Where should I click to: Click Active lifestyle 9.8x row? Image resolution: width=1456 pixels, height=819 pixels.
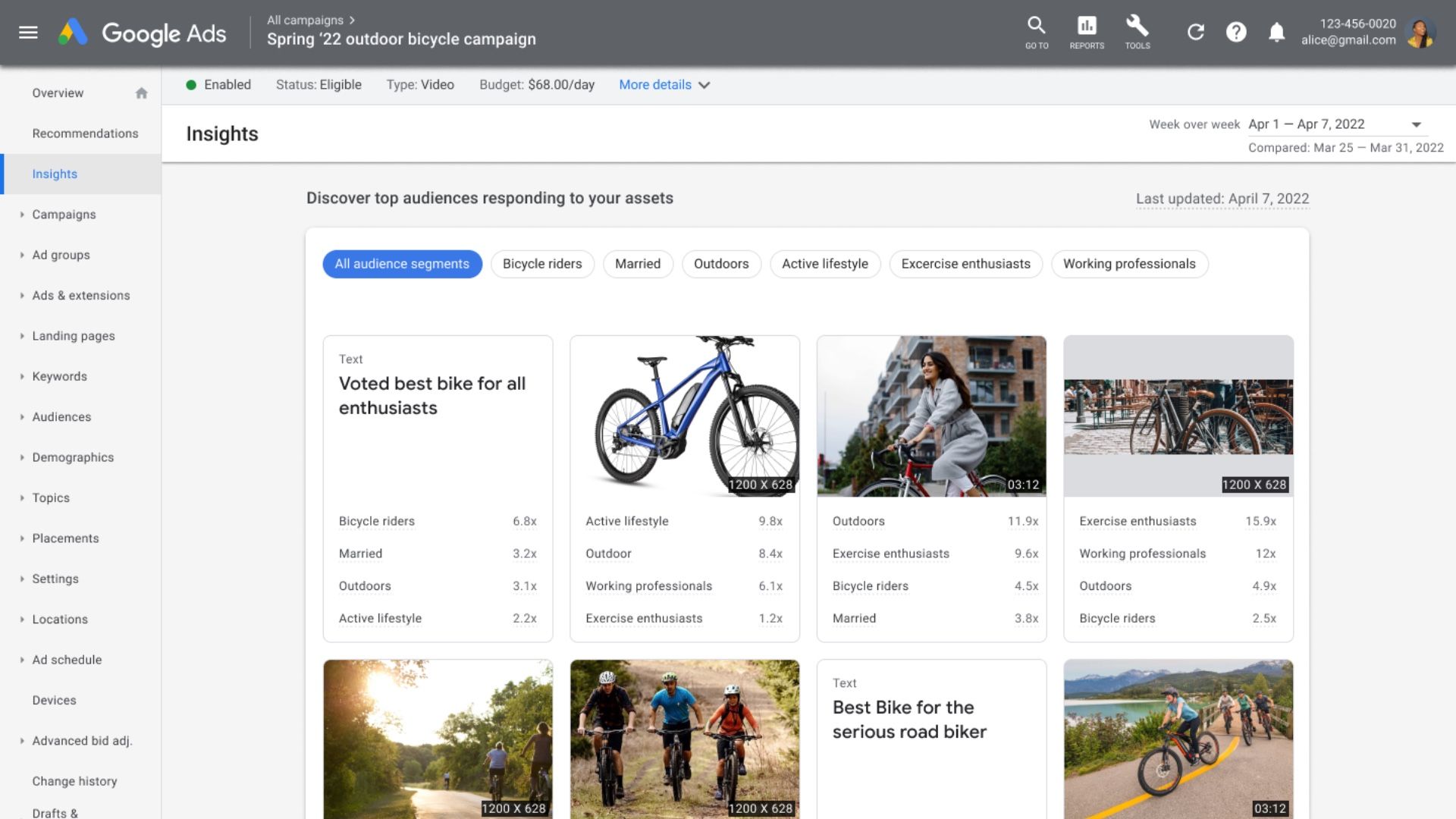684,522
